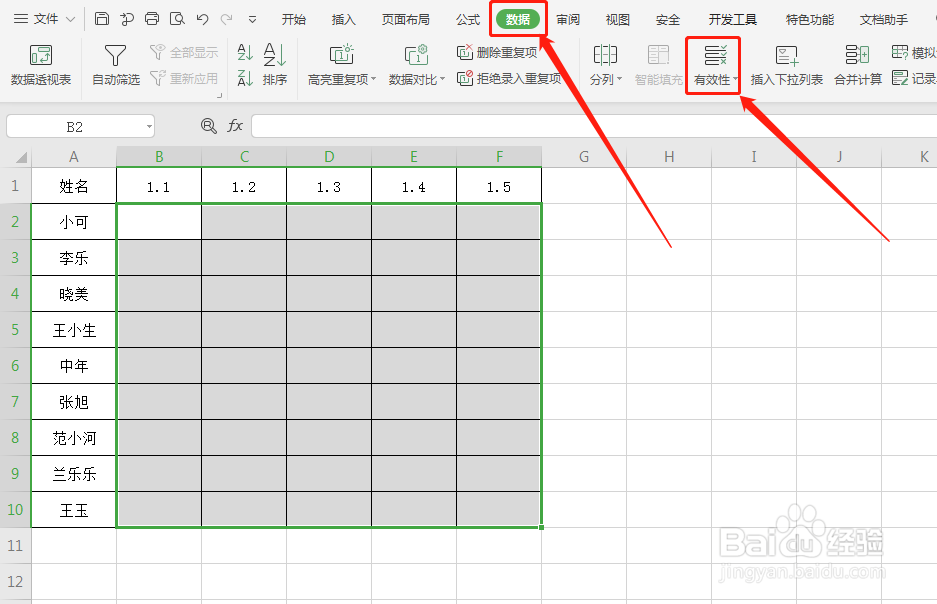Image resolution: width=937 pixels, height=604 pixels.
Task: Select column A header
Action: tap(74, 157)
